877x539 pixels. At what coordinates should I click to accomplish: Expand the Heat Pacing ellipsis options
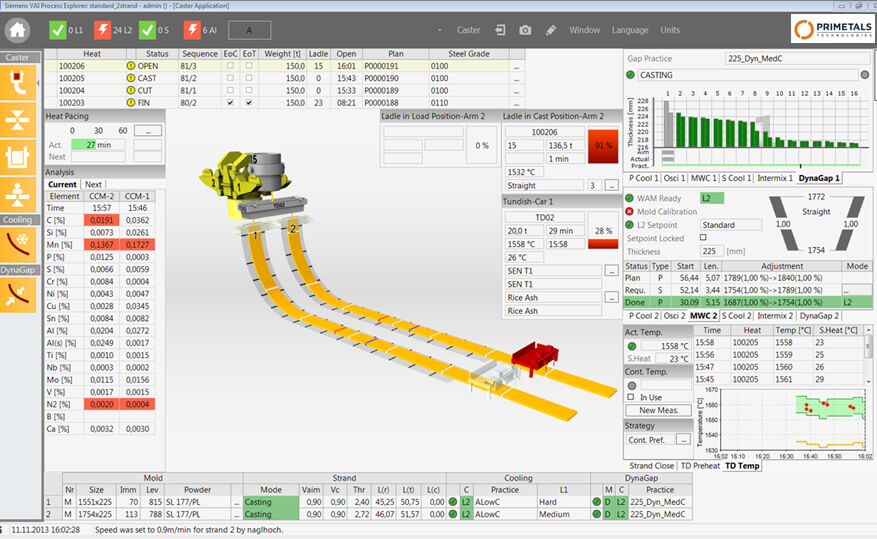pyautogui.click(x=147, y=131)
